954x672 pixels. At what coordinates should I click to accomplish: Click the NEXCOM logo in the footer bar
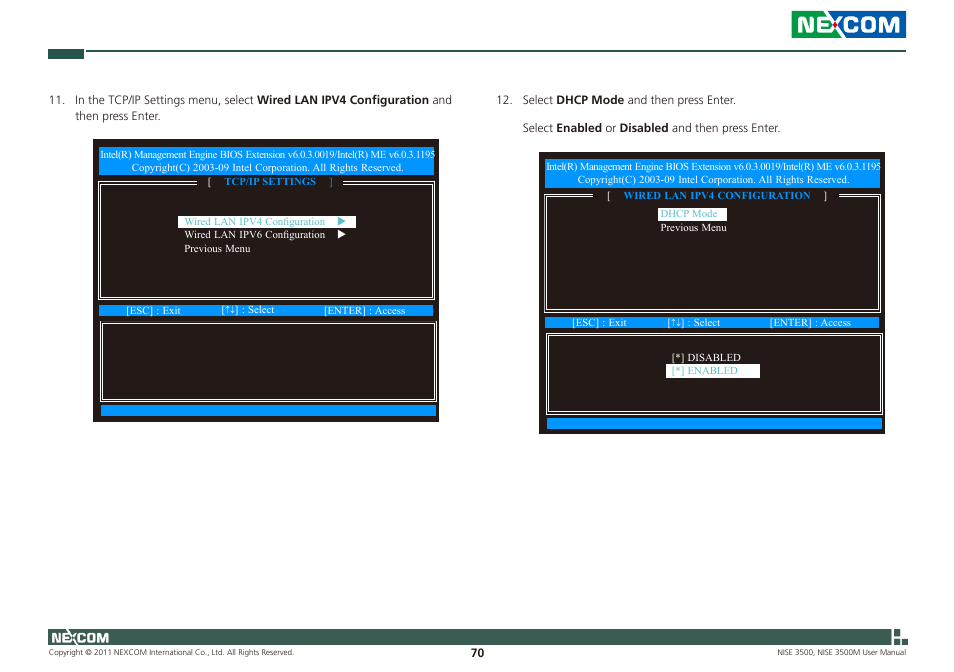(x=80, y=637)
